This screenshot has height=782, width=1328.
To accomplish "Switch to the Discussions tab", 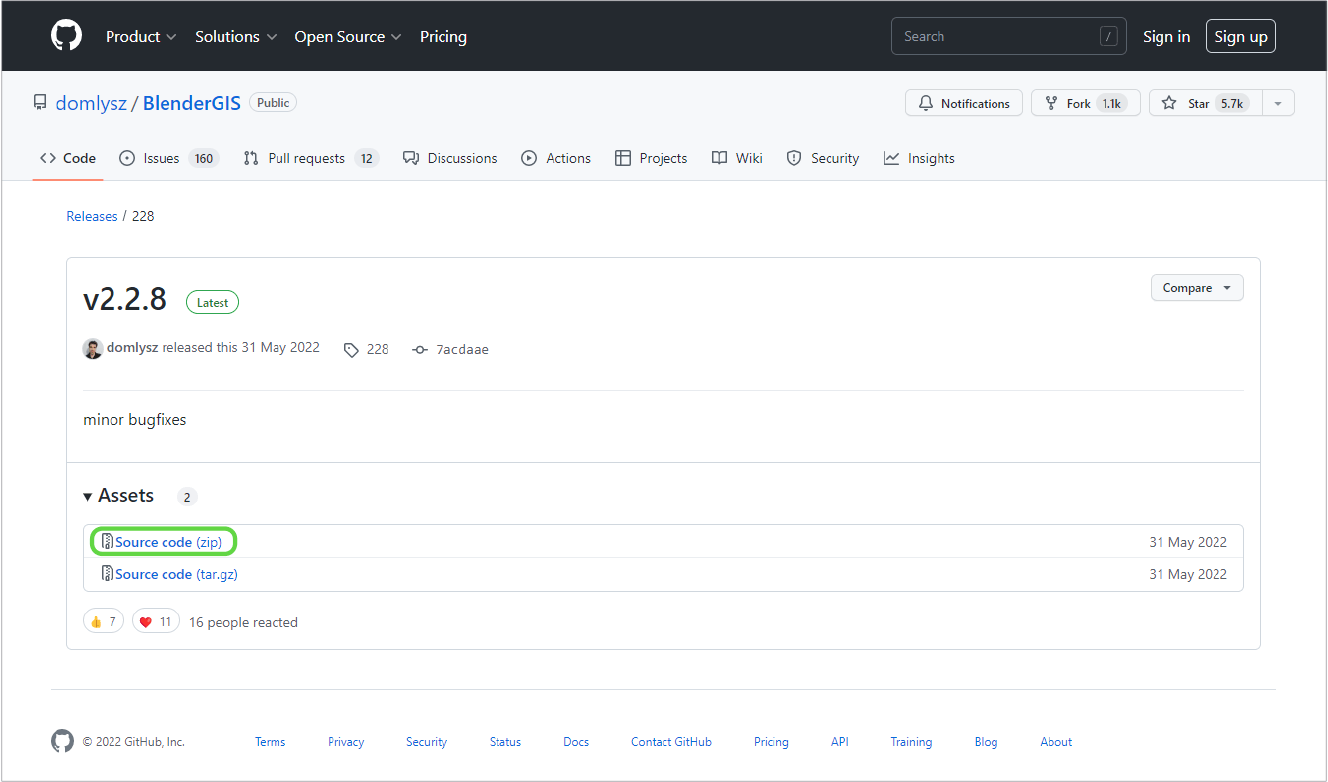I will [450, 158].
